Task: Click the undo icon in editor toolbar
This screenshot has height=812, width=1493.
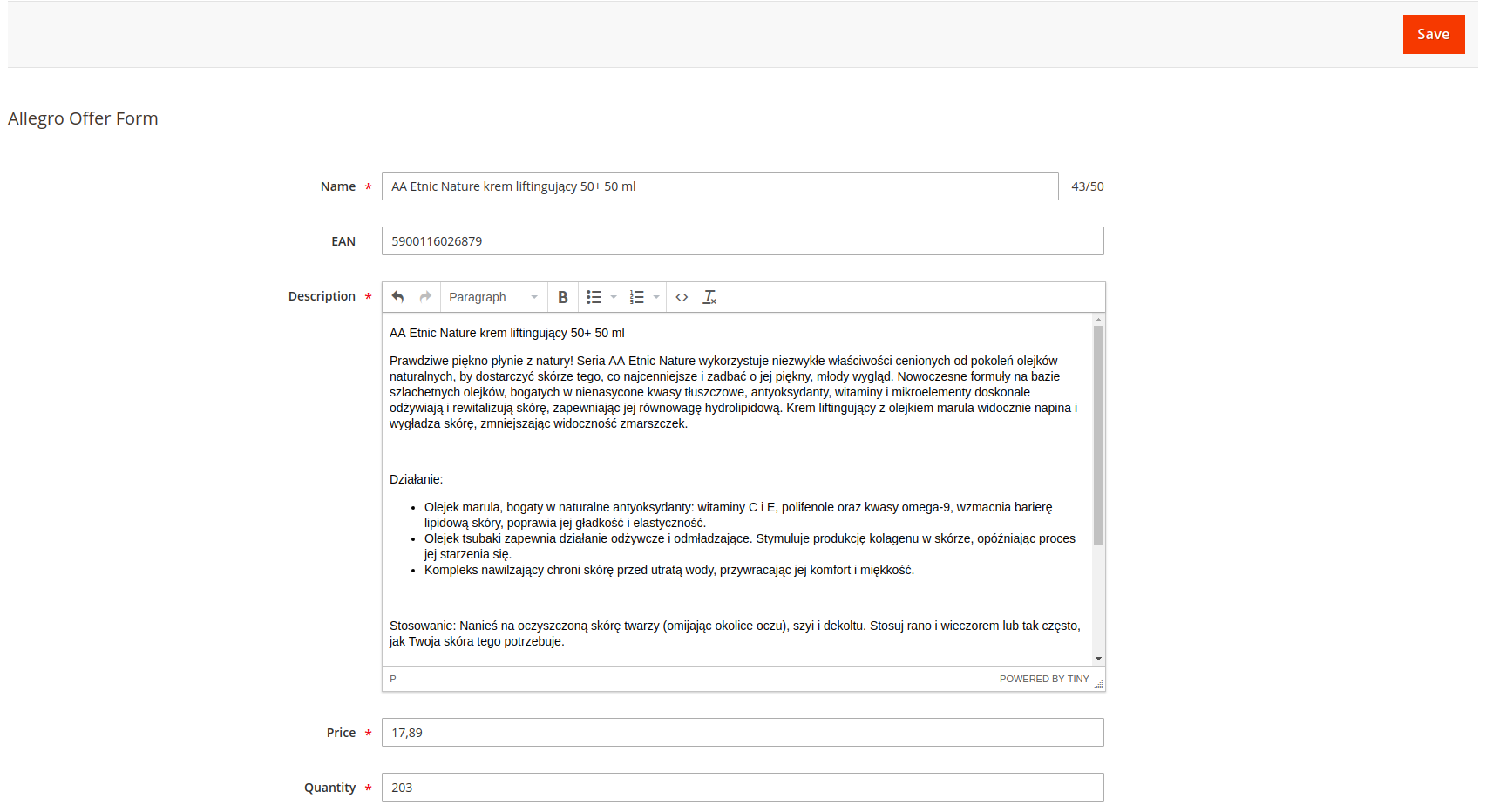Action: 397,297
